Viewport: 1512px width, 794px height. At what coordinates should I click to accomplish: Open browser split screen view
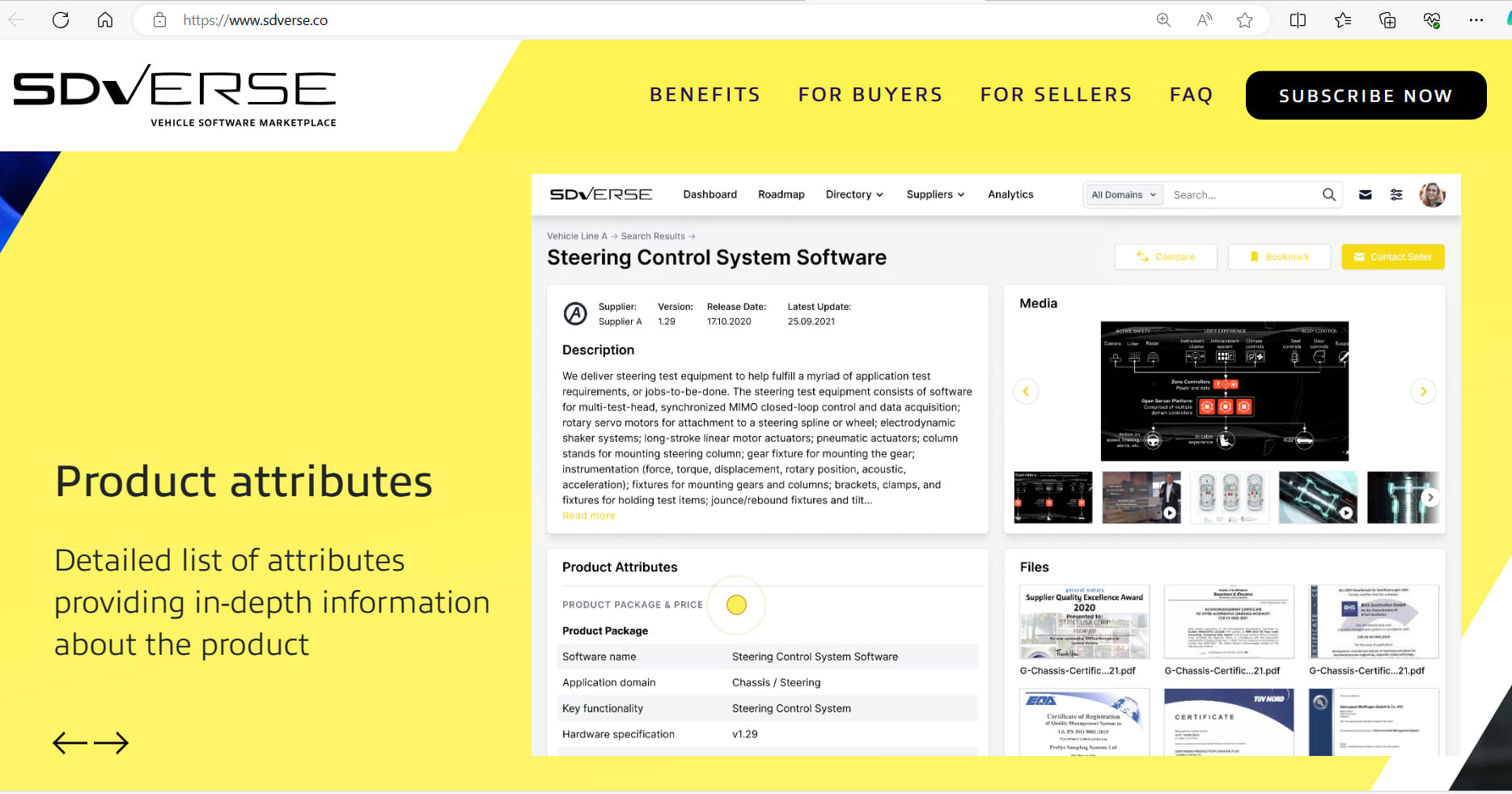click(1298, 20)
